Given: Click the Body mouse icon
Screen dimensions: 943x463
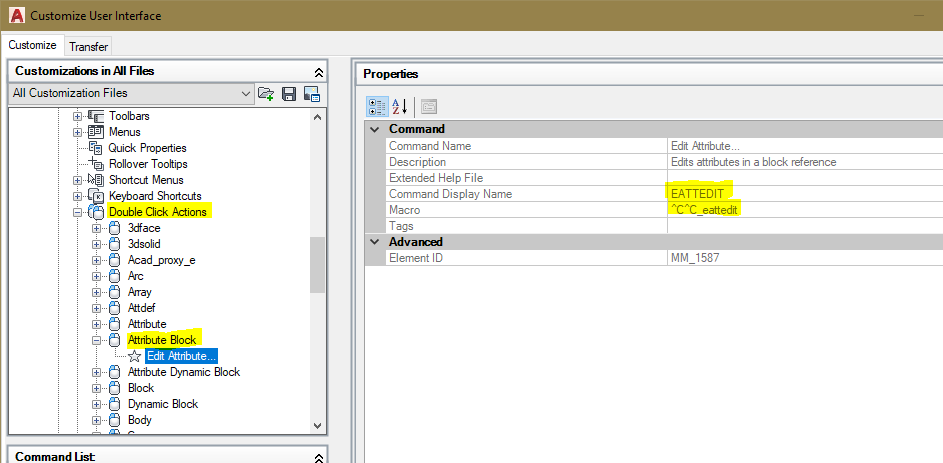Looking at the screenshot, I should pos(115,420).
